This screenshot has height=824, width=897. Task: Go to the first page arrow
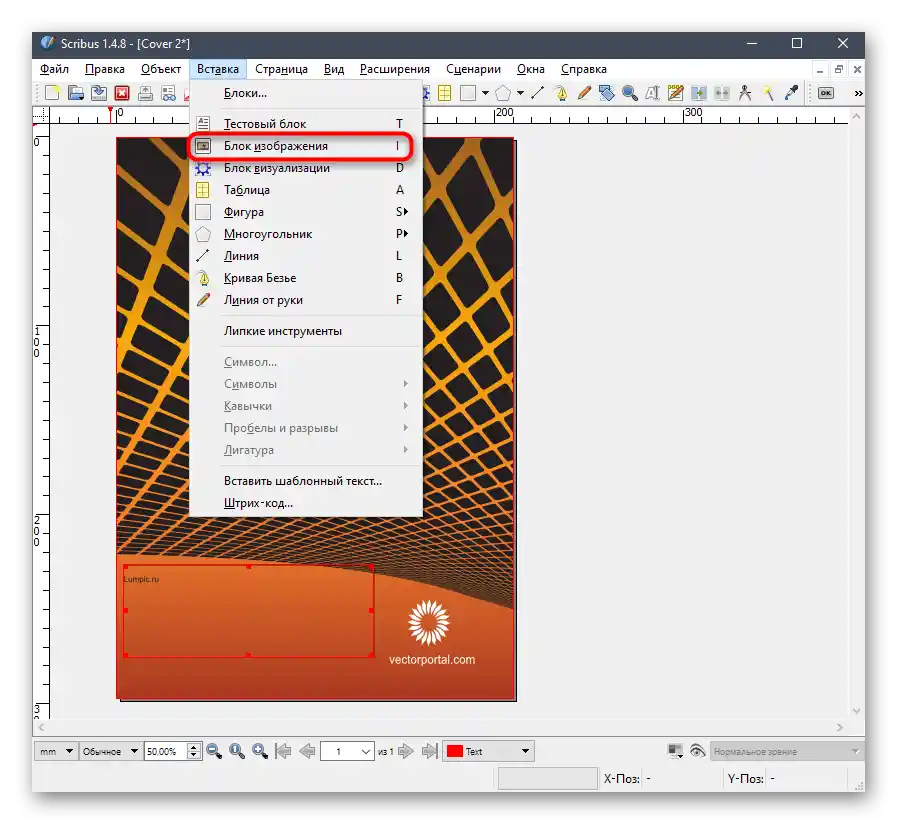point(283,751)
